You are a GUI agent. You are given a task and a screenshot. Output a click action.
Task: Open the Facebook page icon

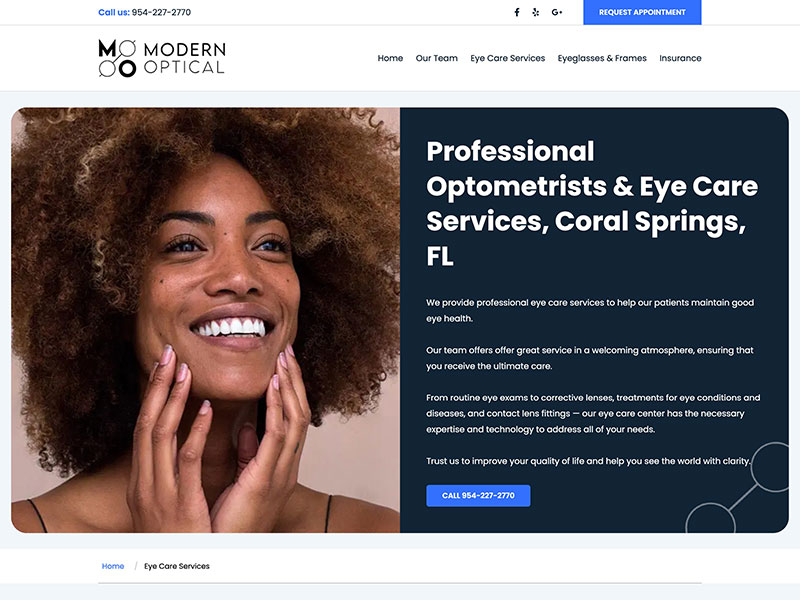517,12
